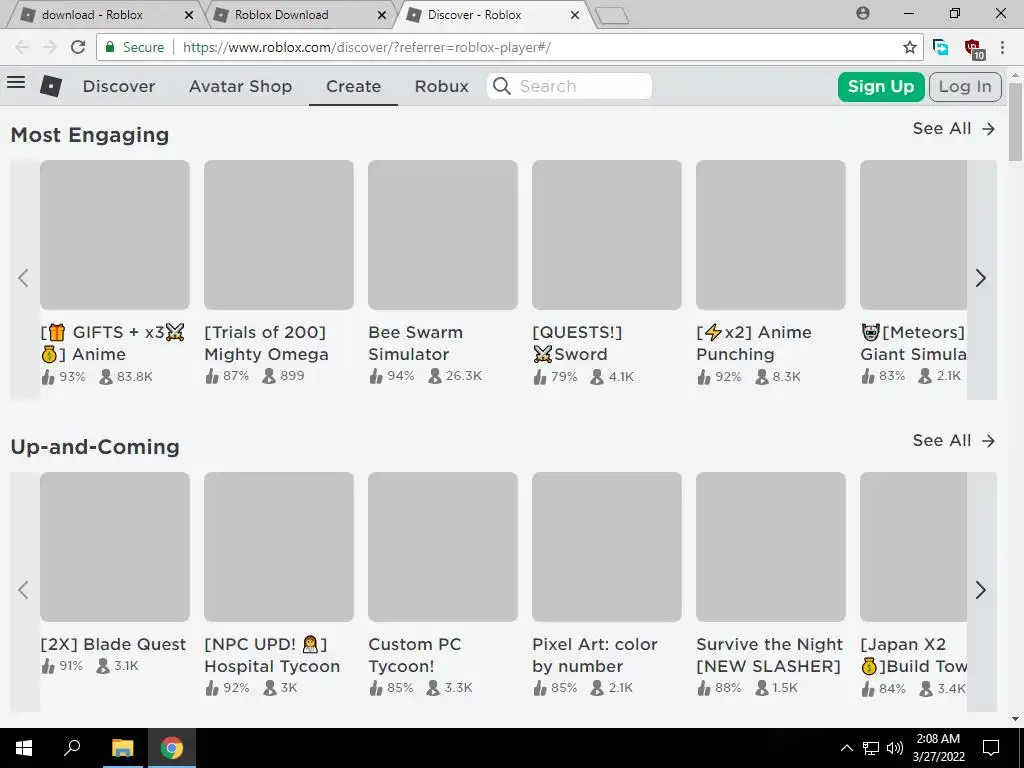Focus the Roblox Search field
Image resolution: width=1024 pixels, height=768 pixels.
(569, 86)
